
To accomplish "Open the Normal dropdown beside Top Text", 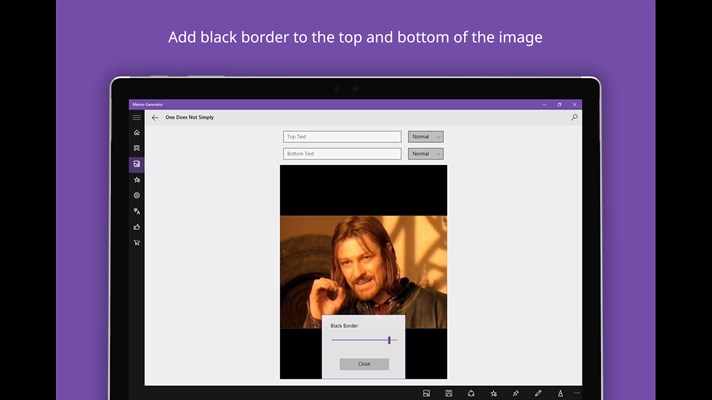I will coord(425,137).
